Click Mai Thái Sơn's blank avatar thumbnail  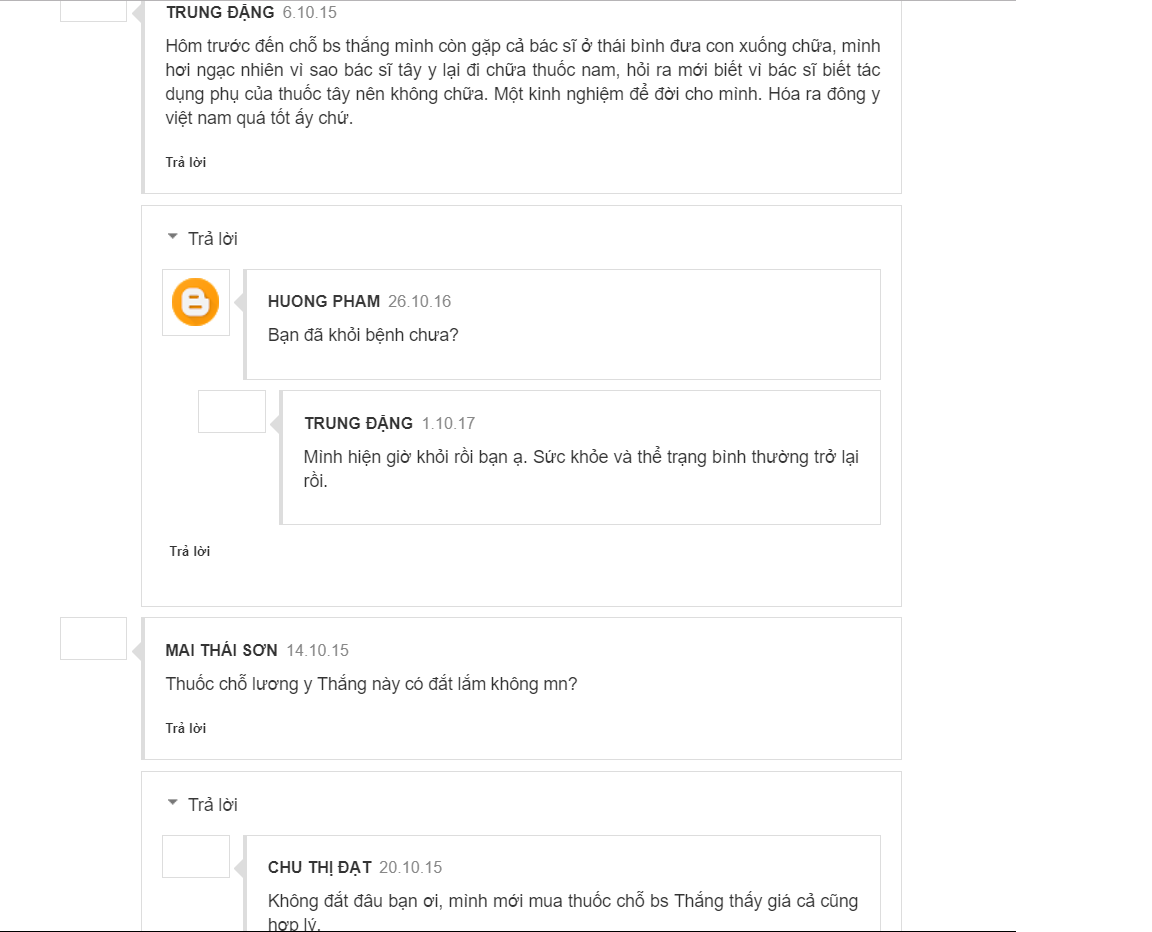(94, 638)
